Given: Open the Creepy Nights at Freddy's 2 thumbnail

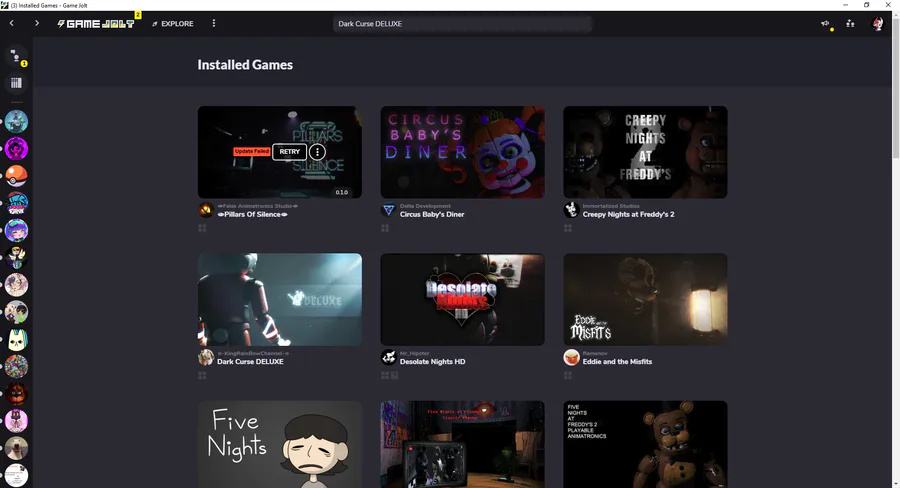Looking at the screenshot, I should pos(645,152).
